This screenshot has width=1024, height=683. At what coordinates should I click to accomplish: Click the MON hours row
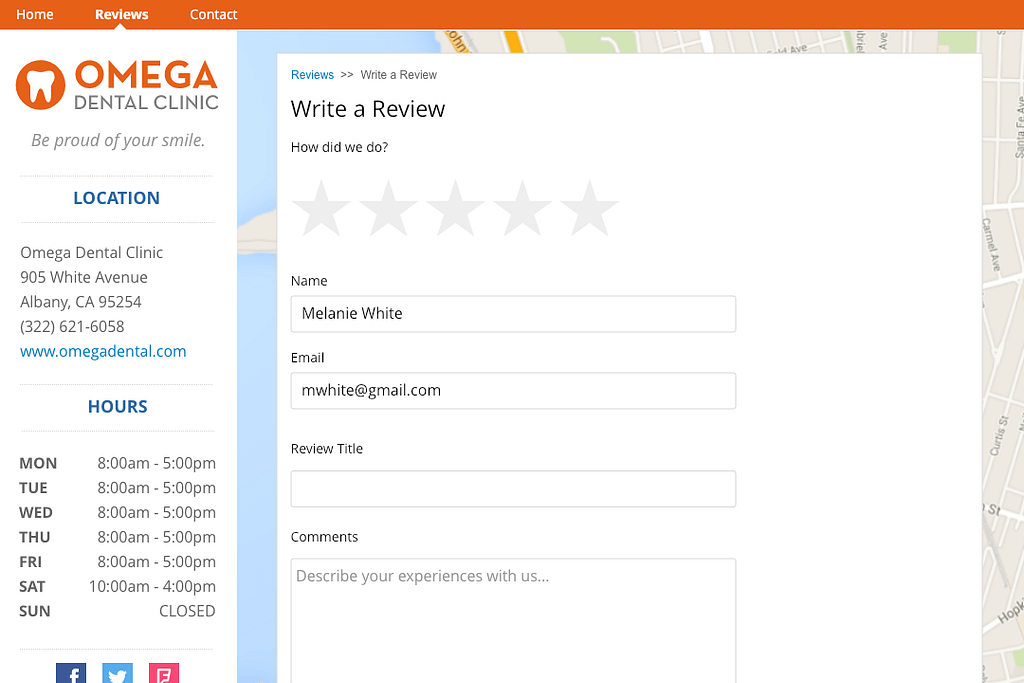[118, 463]
